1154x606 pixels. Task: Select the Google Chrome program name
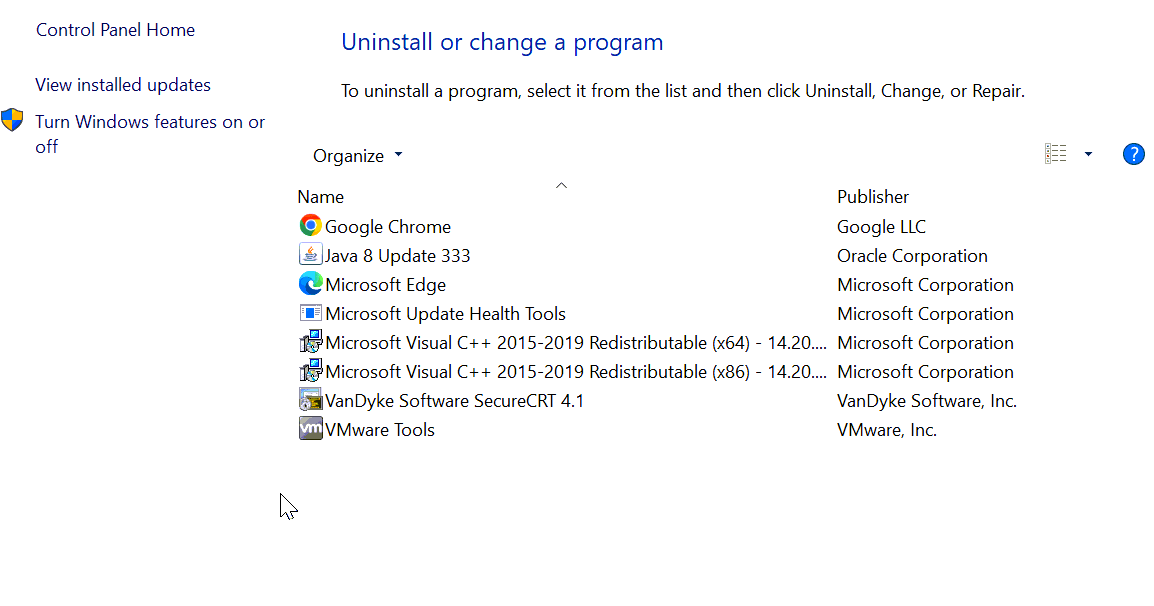tap(388, 227)
